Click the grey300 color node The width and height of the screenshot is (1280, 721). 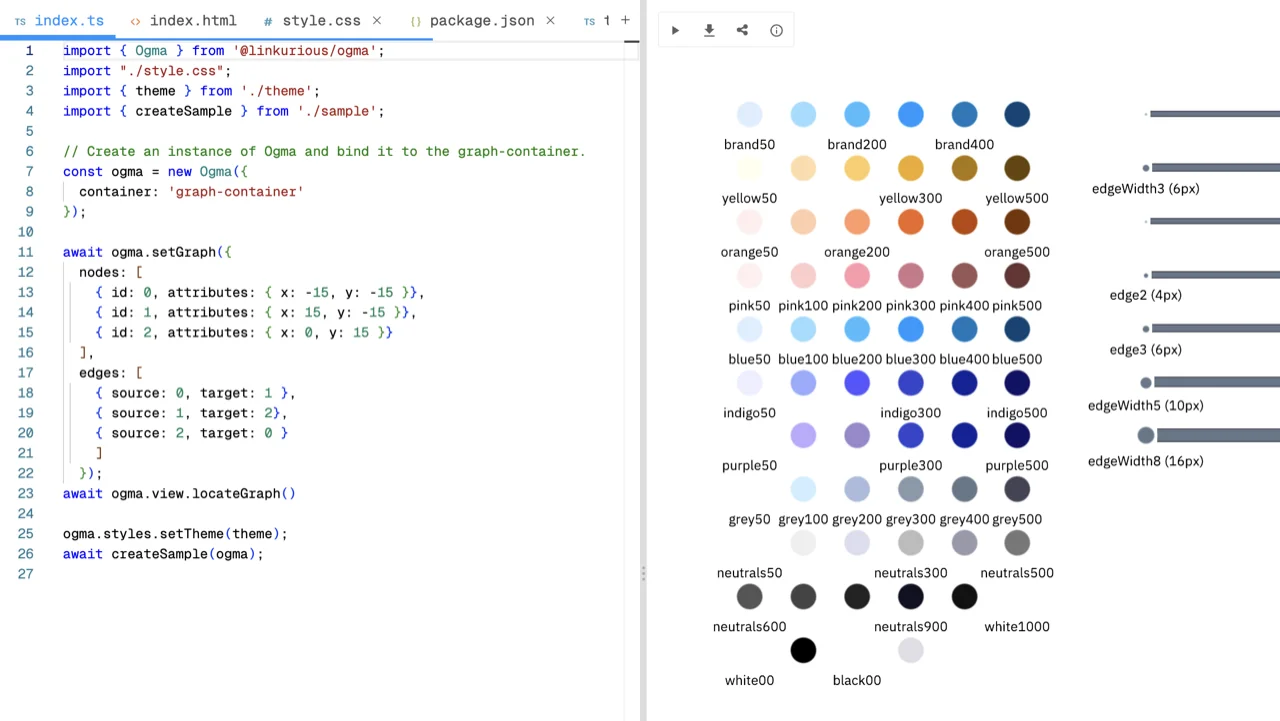click(910, 489)
